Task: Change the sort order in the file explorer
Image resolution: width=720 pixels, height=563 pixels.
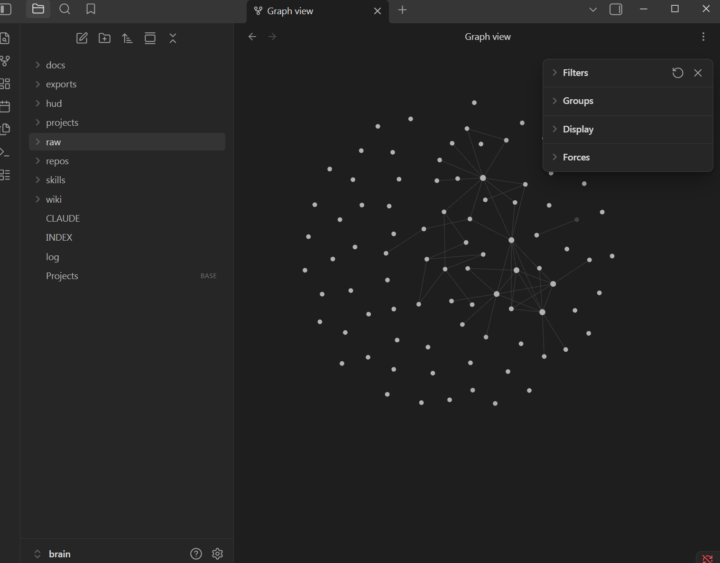Action: click(127, 38)
